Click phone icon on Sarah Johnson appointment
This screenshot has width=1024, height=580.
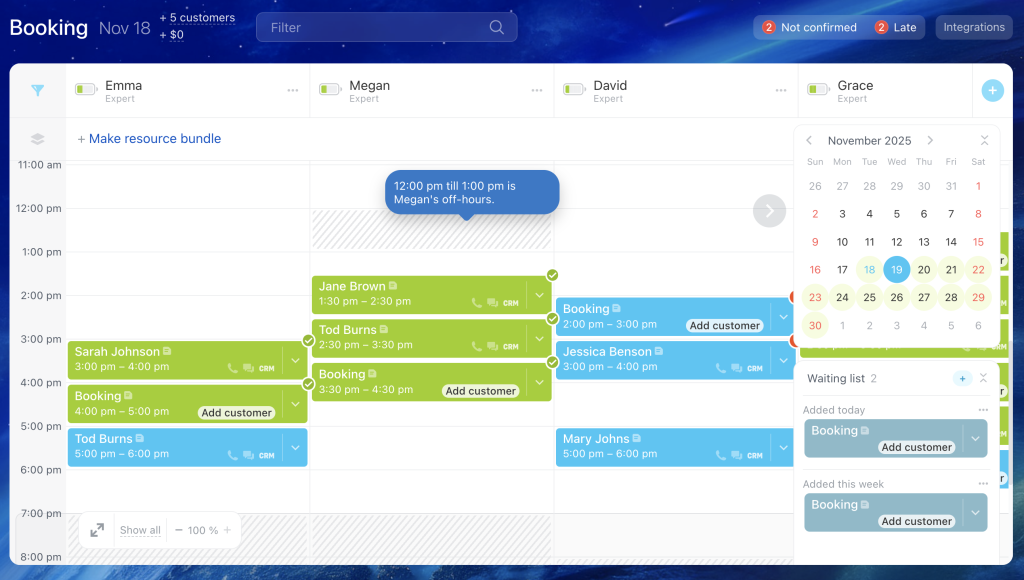231,368
